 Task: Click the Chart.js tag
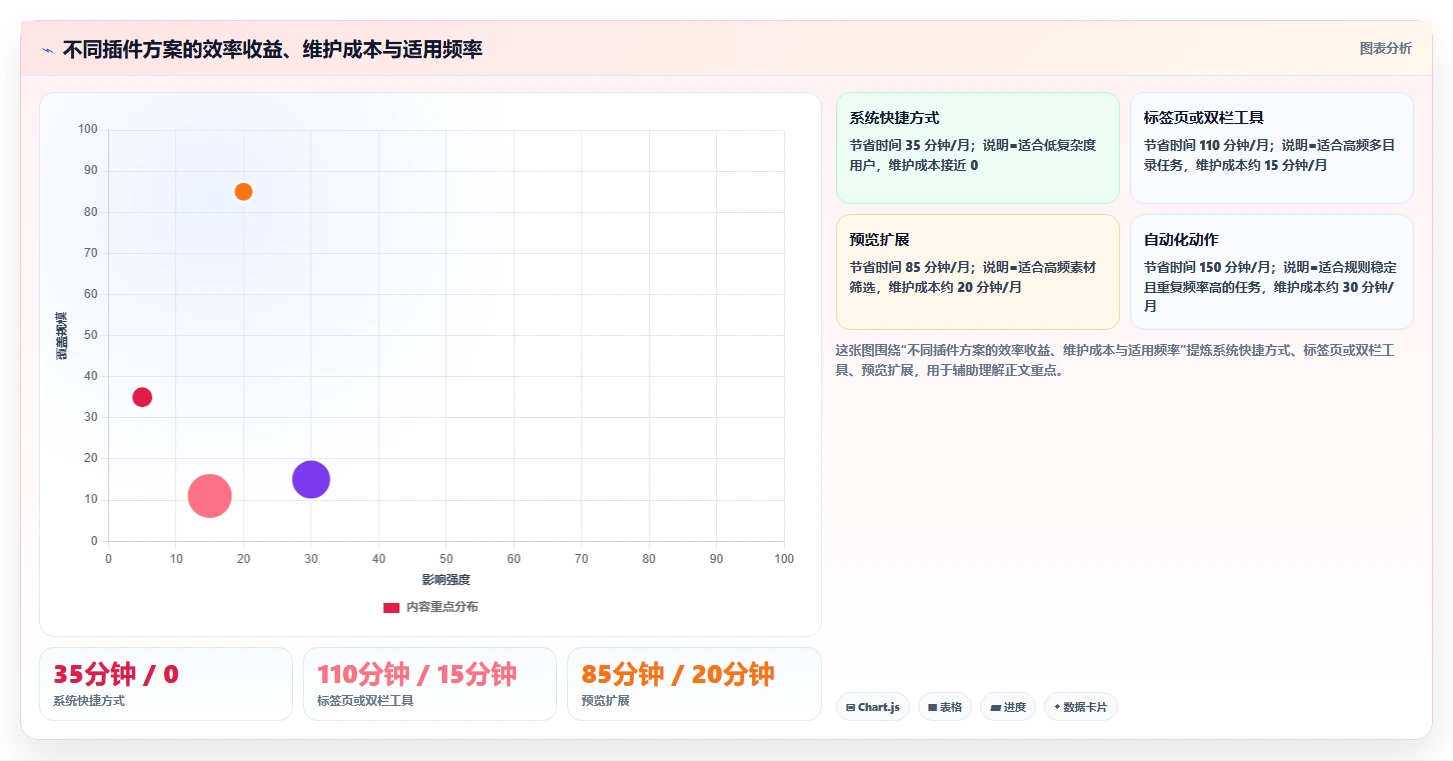click(x=872, y=707)
